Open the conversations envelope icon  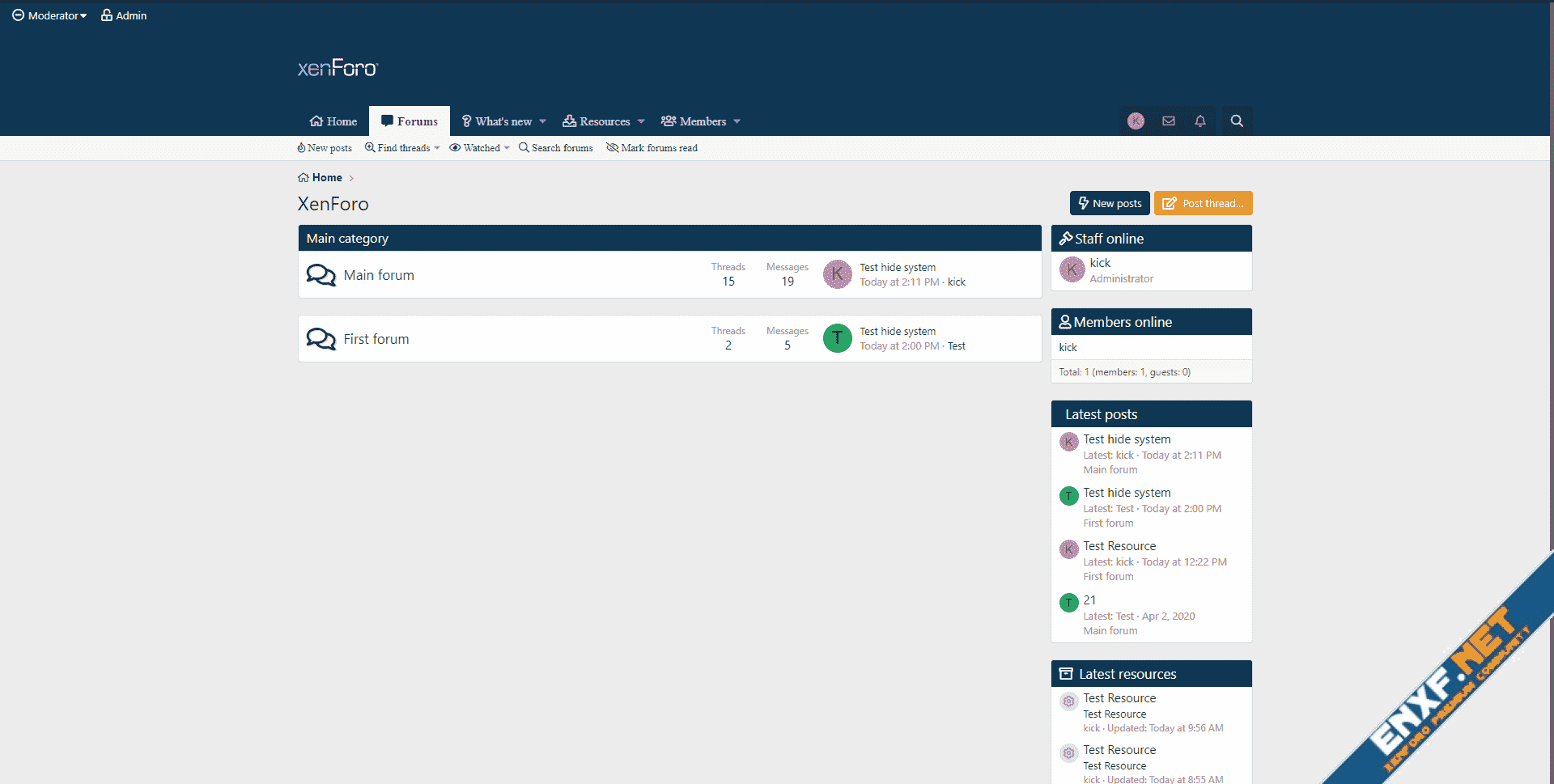click(x=1168, y=121)
